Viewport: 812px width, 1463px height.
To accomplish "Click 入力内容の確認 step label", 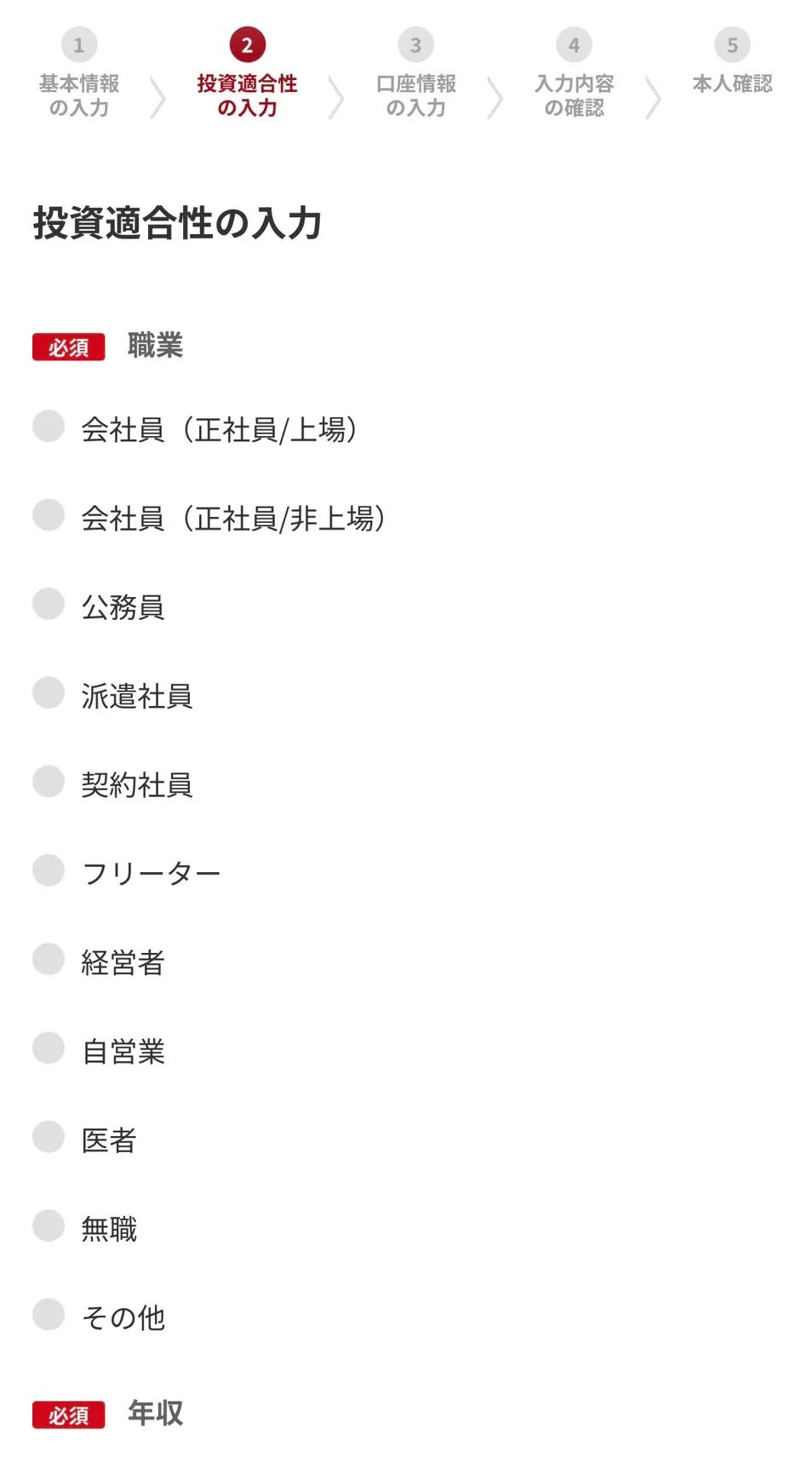I will (575, 95).
